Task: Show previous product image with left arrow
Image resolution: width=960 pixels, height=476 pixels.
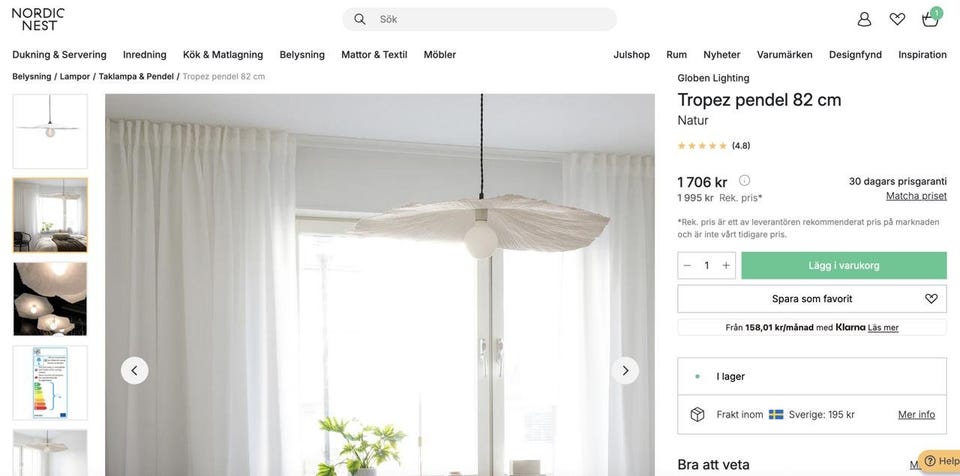Action: 135,371
